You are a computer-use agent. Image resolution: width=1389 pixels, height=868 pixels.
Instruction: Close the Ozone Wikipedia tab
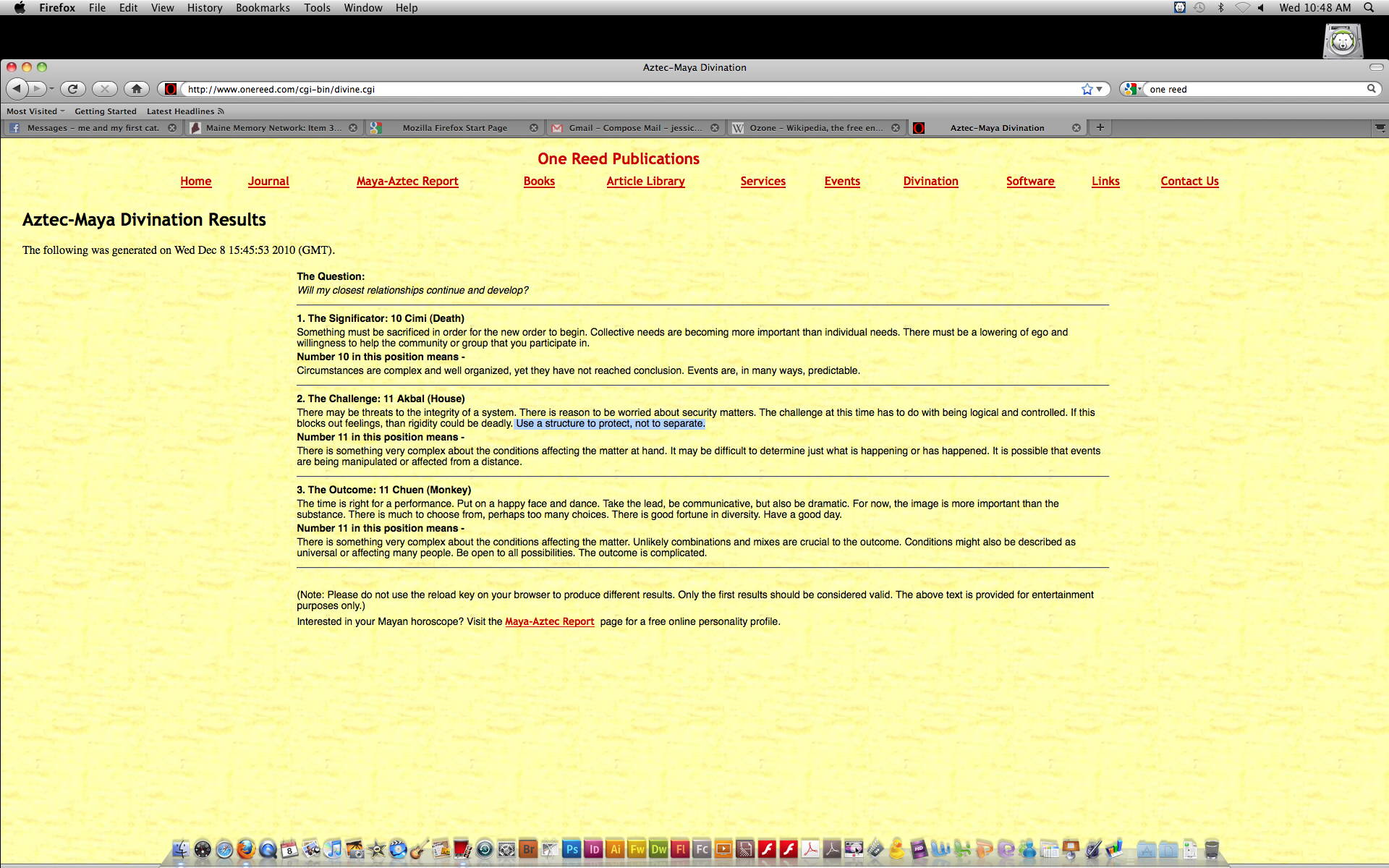pyautogui.click(x=896, y=128)
